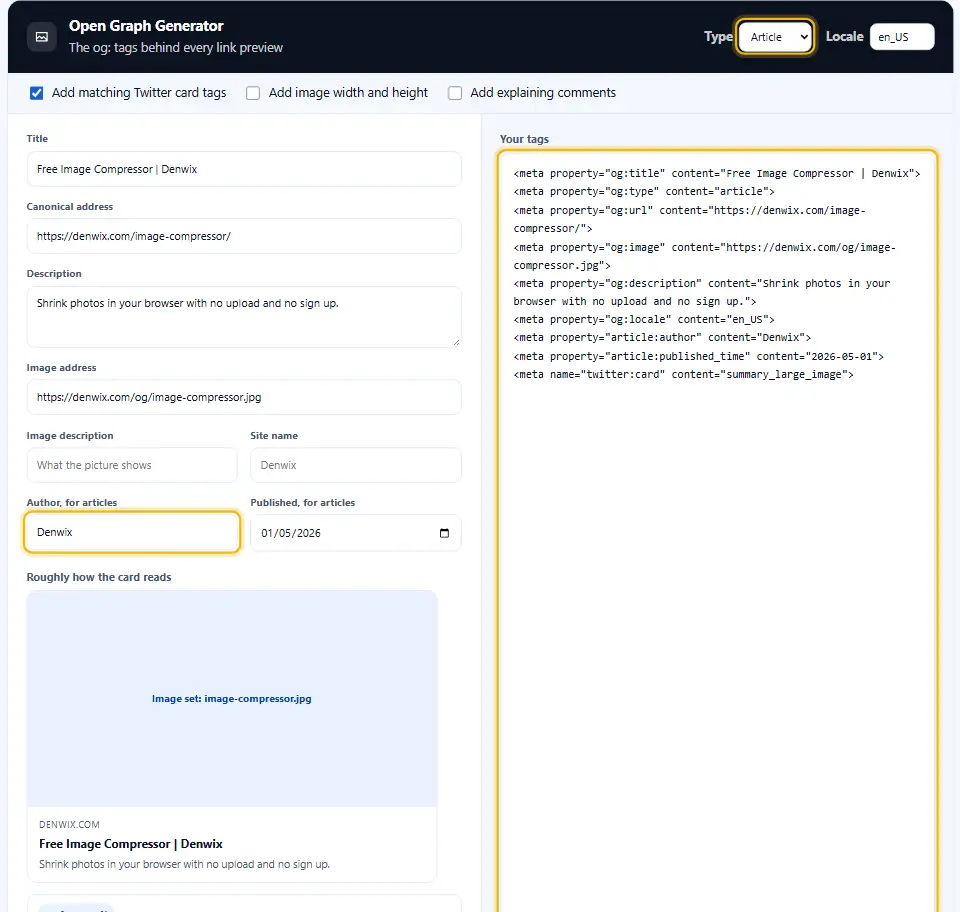960x912 pixels.
Task: Click the og:locale meta tag line
Action: point(644,320)
